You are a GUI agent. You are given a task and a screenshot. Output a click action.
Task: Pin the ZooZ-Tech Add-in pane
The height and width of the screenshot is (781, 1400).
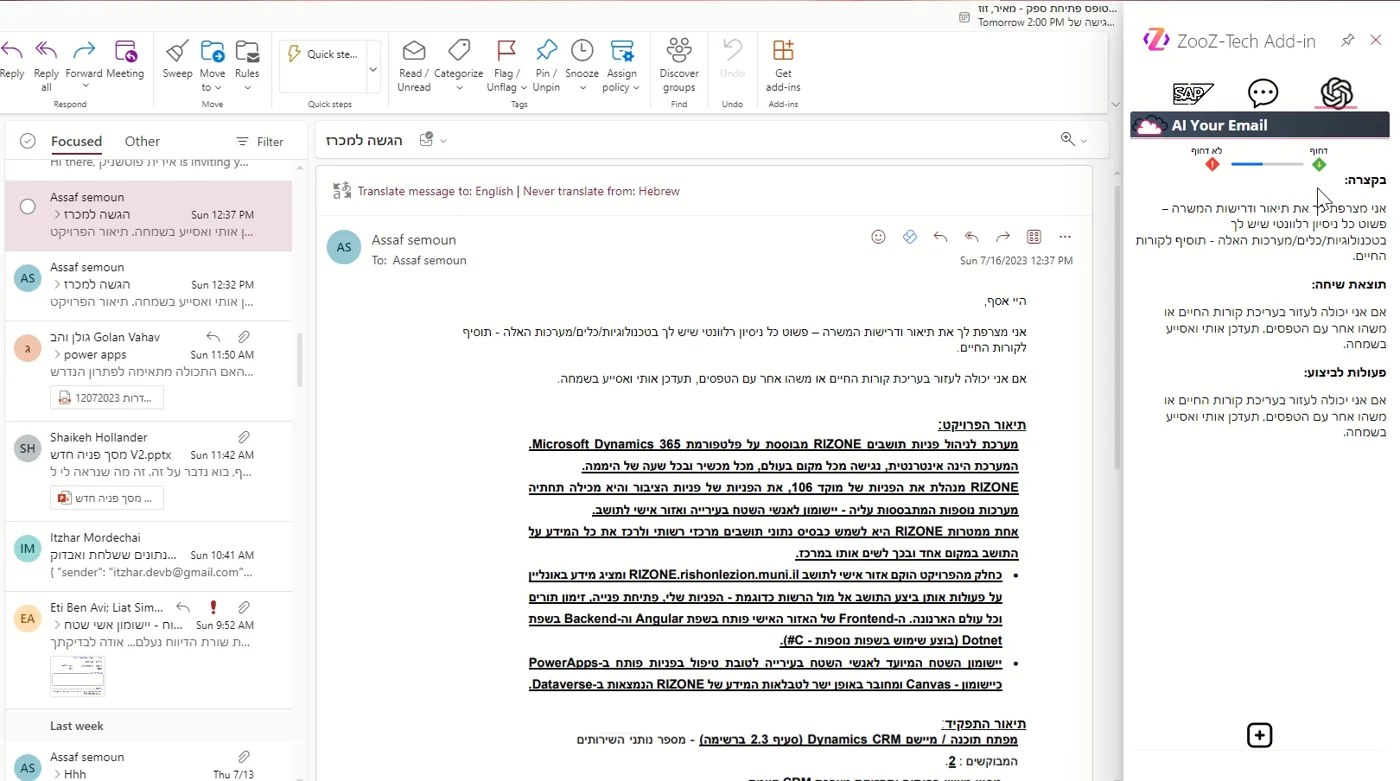point(1348,40)
